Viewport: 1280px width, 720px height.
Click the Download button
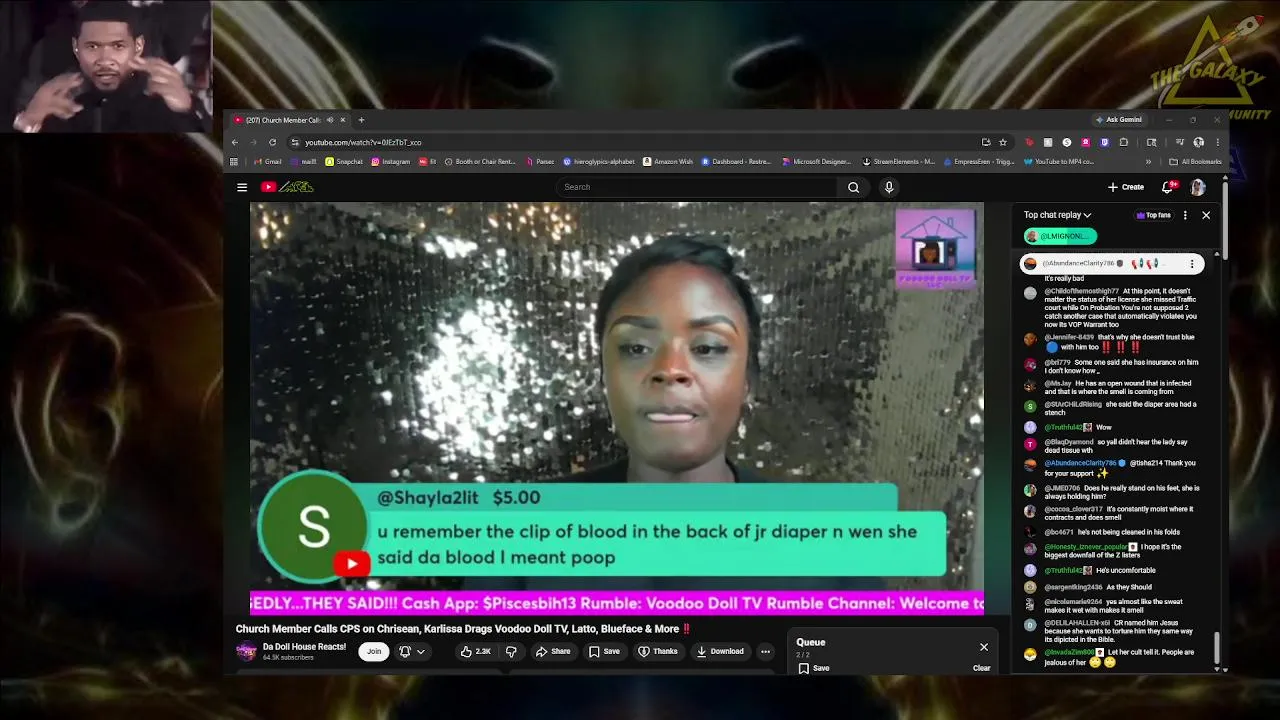pyautogui.click(x=720, y=652)
